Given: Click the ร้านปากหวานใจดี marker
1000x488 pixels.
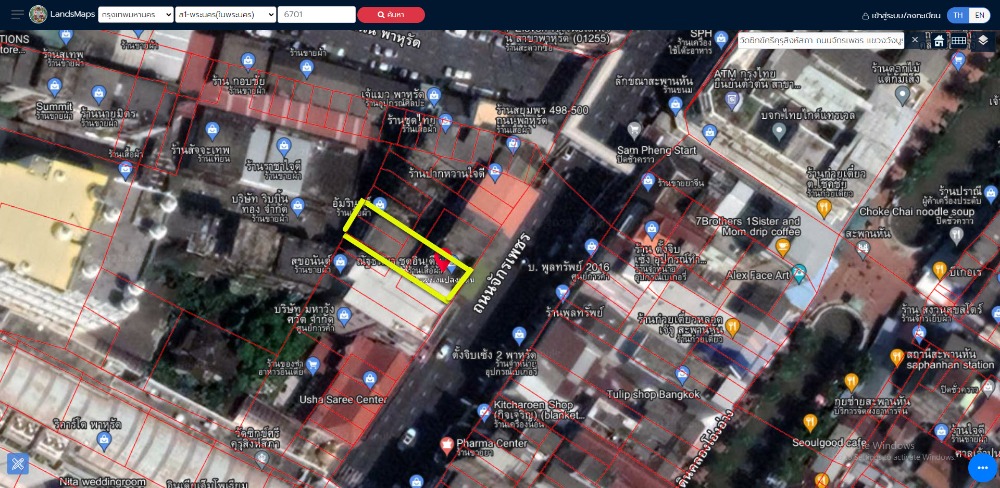Looking at the screenshot, I should [495, 172].
